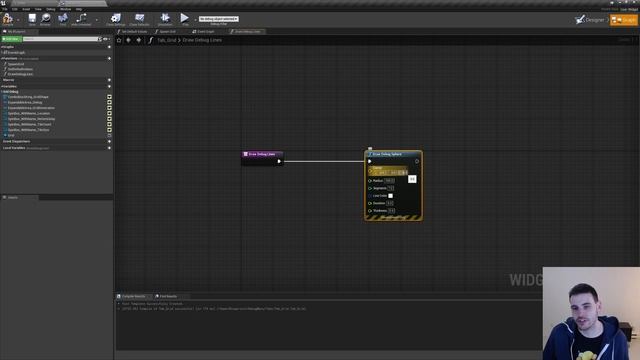This screenshot has width=640, height=360.
Task: Click the Save toolbar icon
Action: [x=32, y=18]
